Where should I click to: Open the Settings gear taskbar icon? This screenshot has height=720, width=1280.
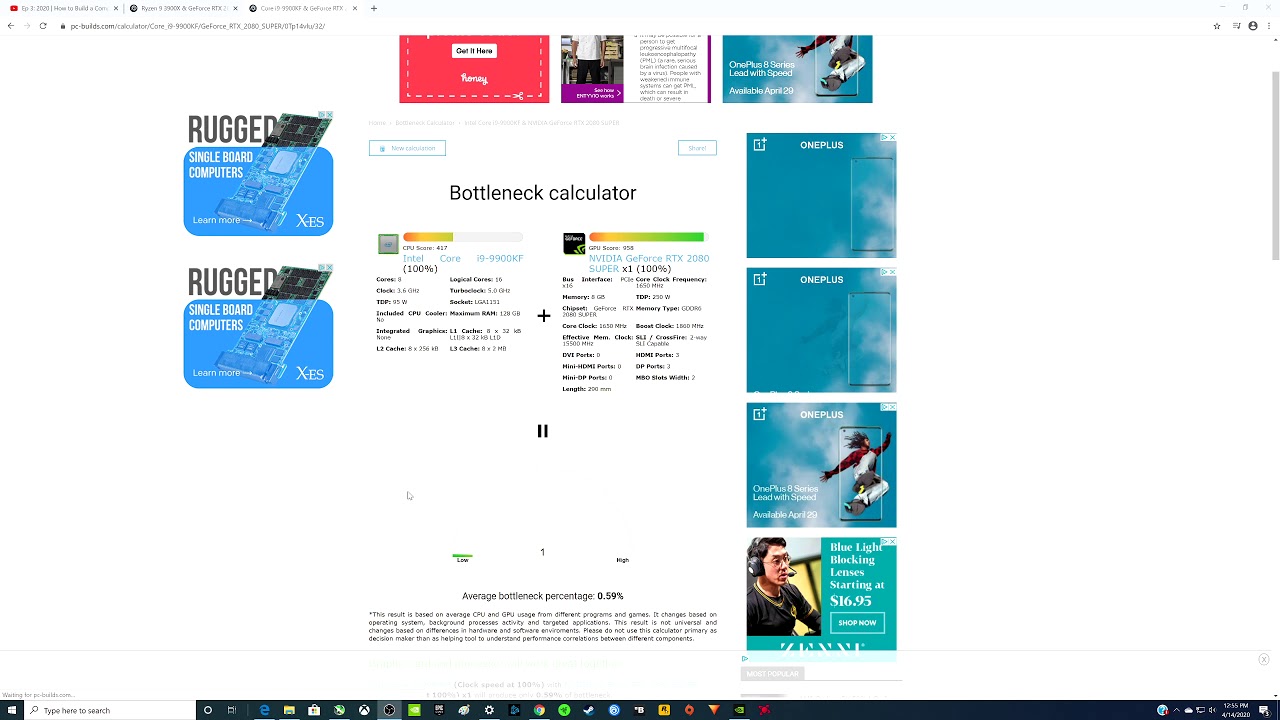click(489, 710)
